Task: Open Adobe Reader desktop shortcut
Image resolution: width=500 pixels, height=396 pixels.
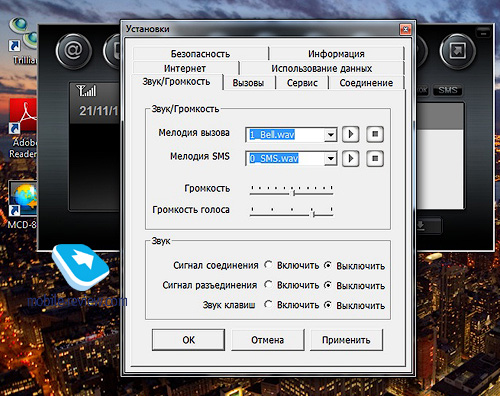Action: [x=23, y=129]
